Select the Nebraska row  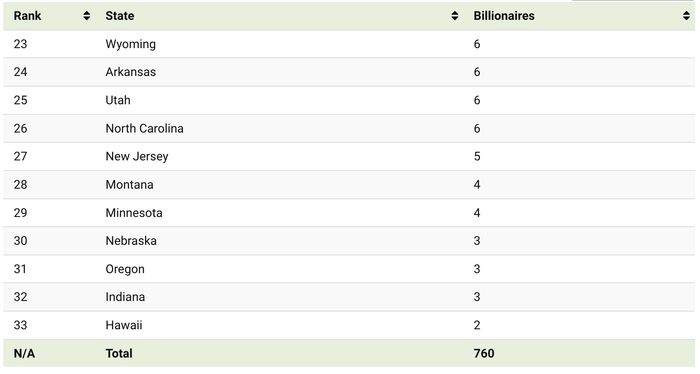(349, 241)
